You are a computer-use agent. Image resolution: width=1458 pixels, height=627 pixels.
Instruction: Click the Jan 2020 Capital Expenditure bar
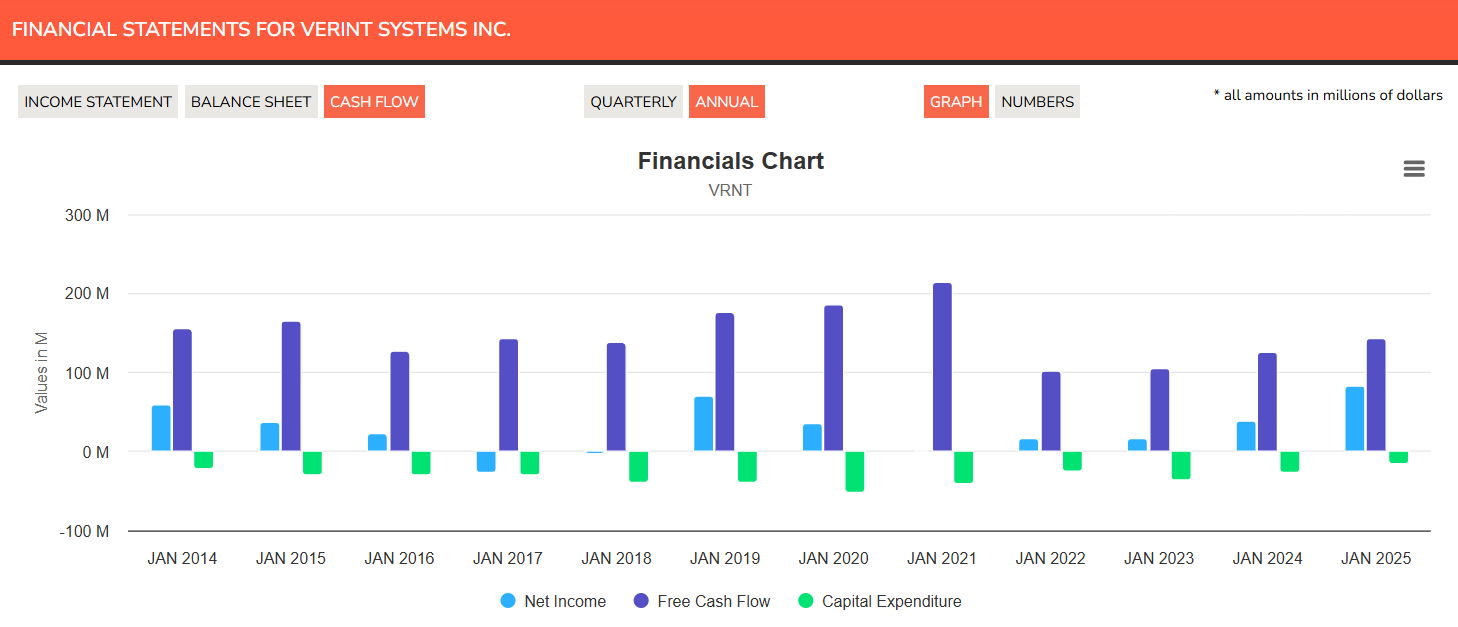855,471
